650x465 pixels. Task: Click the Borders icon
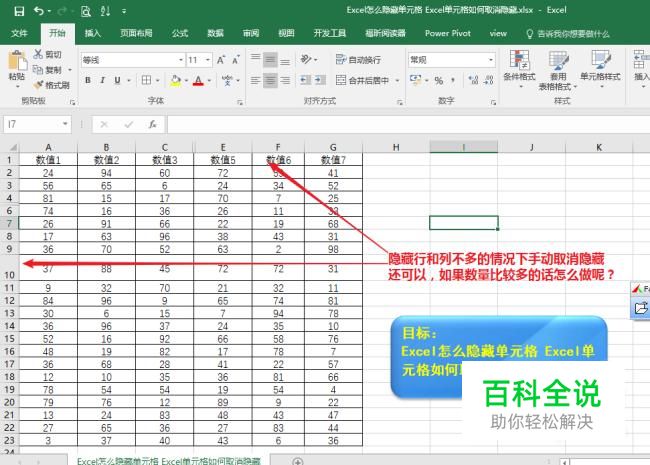pyautogui.click(x=146, y=80)
